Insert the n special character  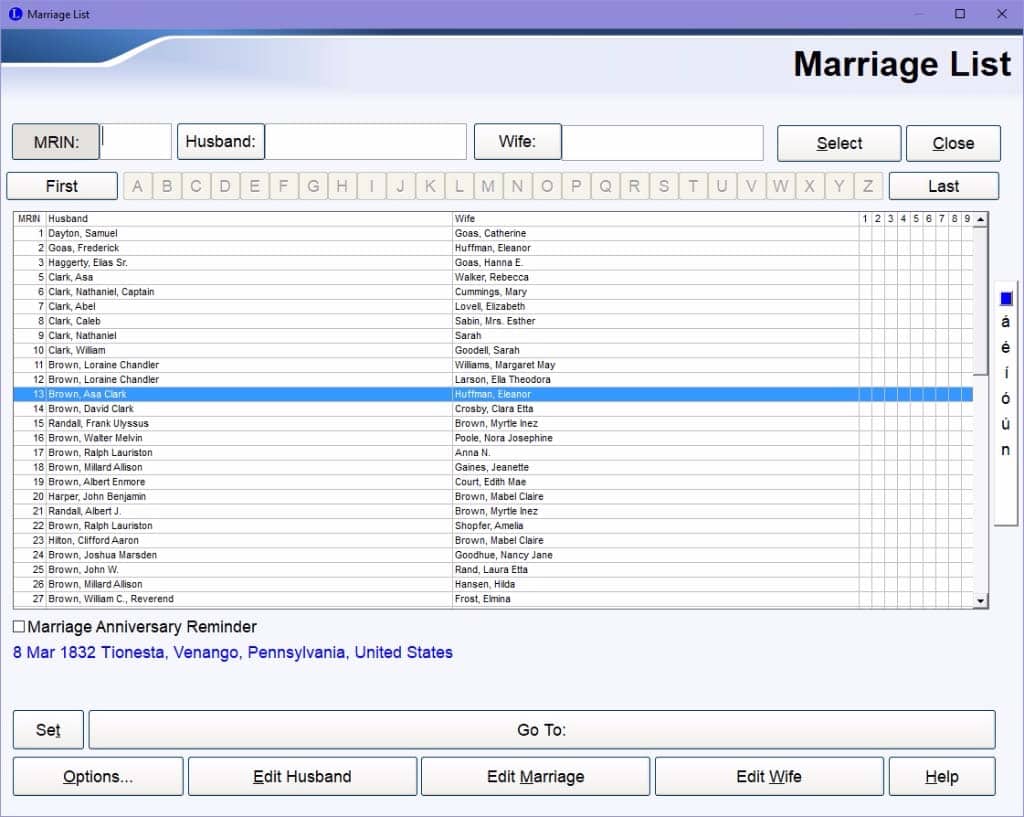click(x=1006, y=450)
